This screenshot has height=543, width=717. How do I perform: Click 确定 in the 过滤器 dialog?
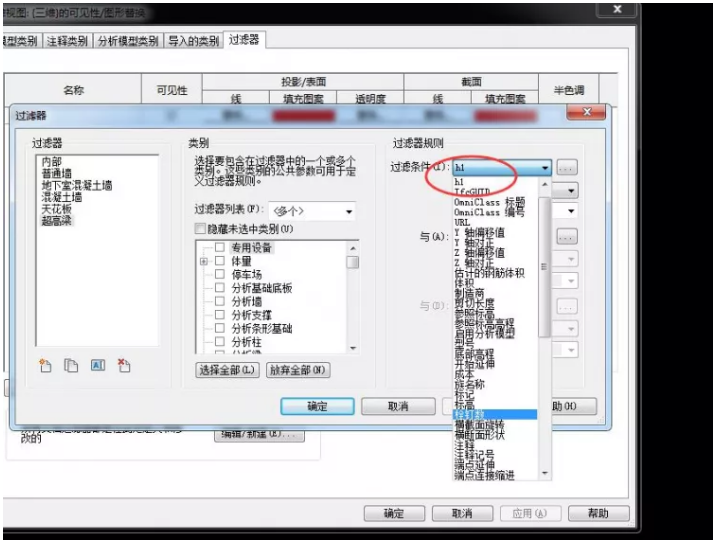[317, 406]
